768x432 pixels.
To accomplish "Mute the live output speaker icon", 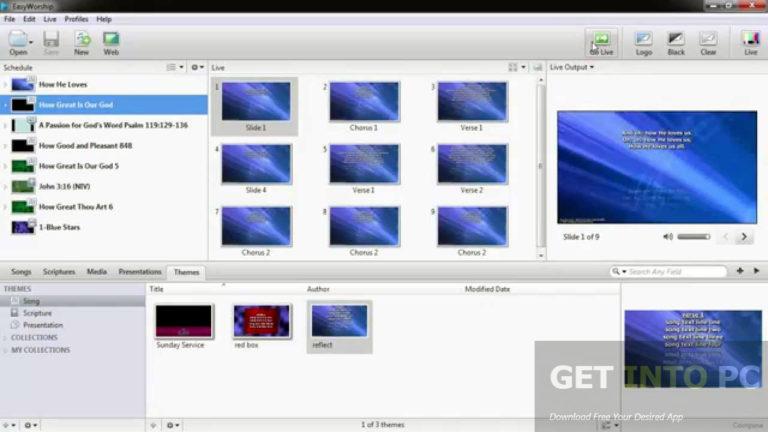I will coord(668,237).
